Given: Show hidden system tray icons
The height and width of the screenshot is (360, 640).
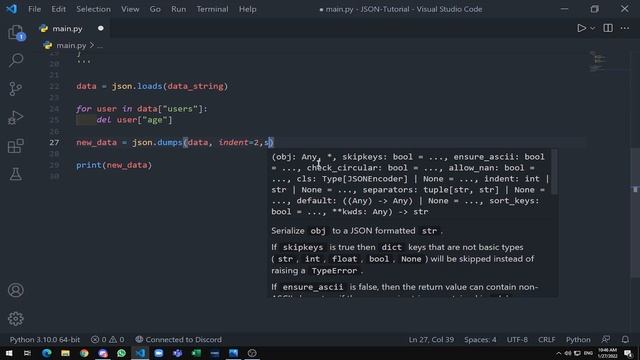Looking at the screenshot, I should 558,353.
